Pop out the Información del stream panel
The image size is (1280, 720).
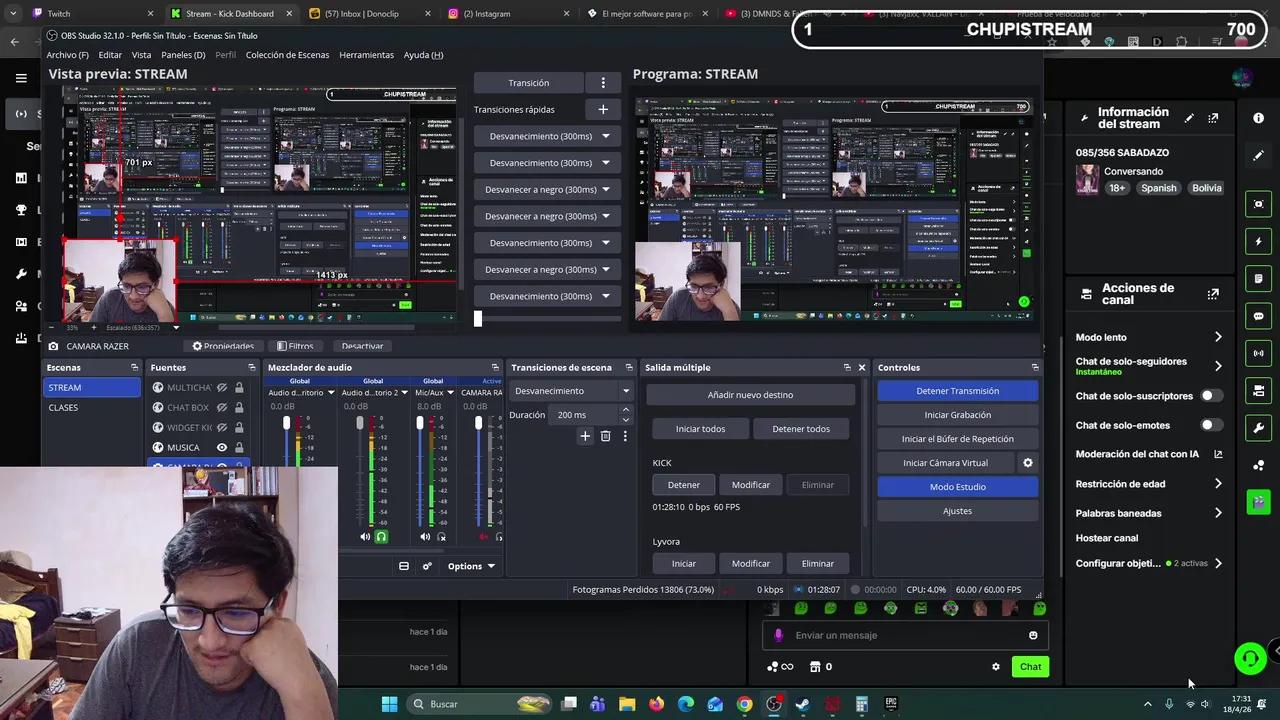pyautogui.click(x=1213, y=118)
